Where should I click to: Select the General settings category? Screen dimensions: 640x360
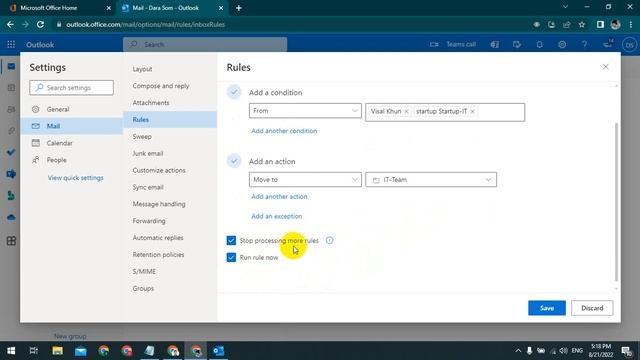[x=71, y=109]
